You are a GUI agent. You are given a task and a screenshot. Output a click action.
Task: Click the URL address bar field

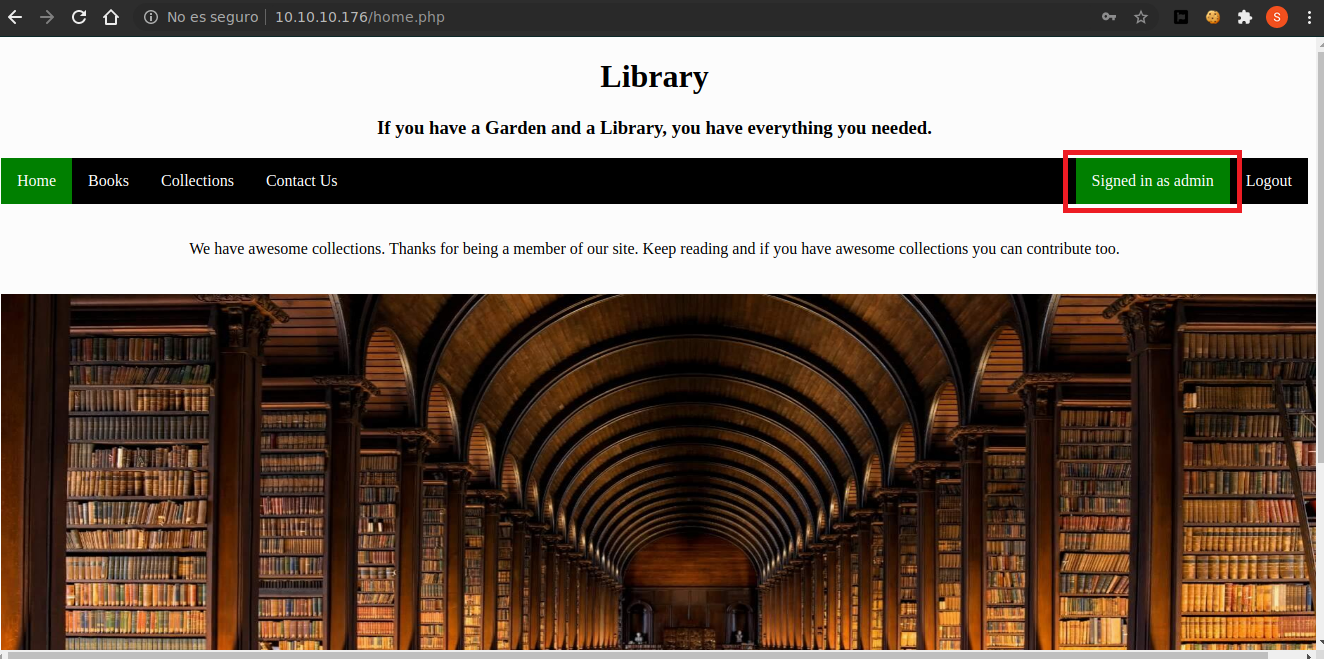600,17
